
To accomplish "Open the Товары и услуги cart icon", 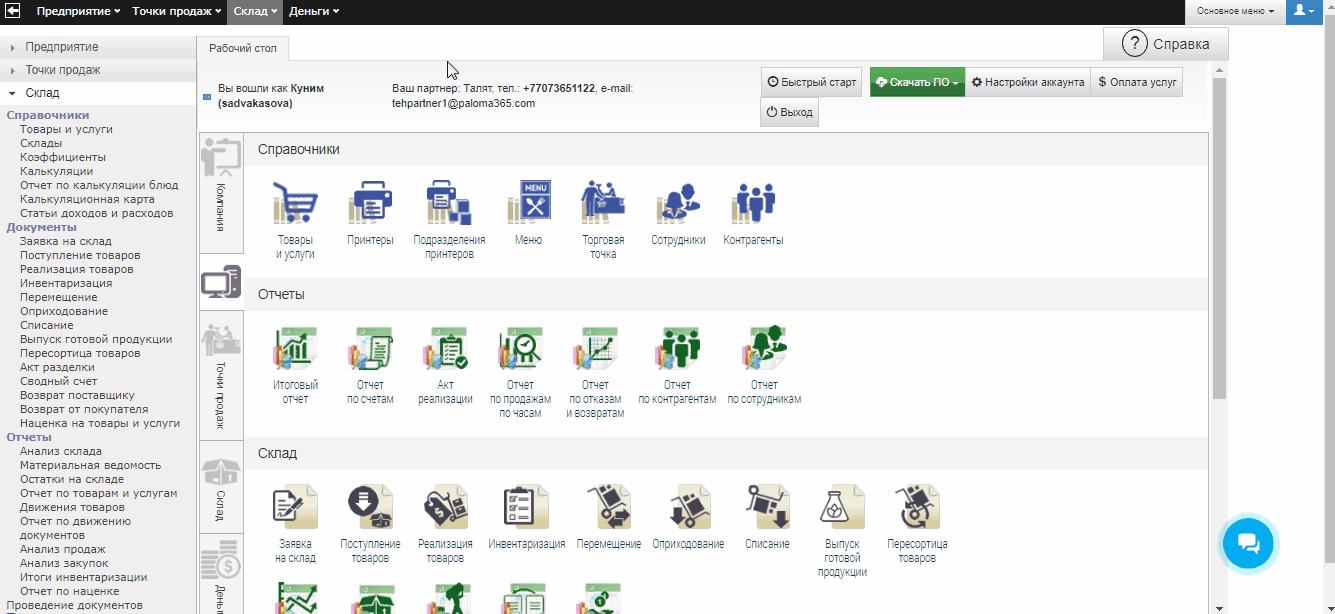I will 295,205.
